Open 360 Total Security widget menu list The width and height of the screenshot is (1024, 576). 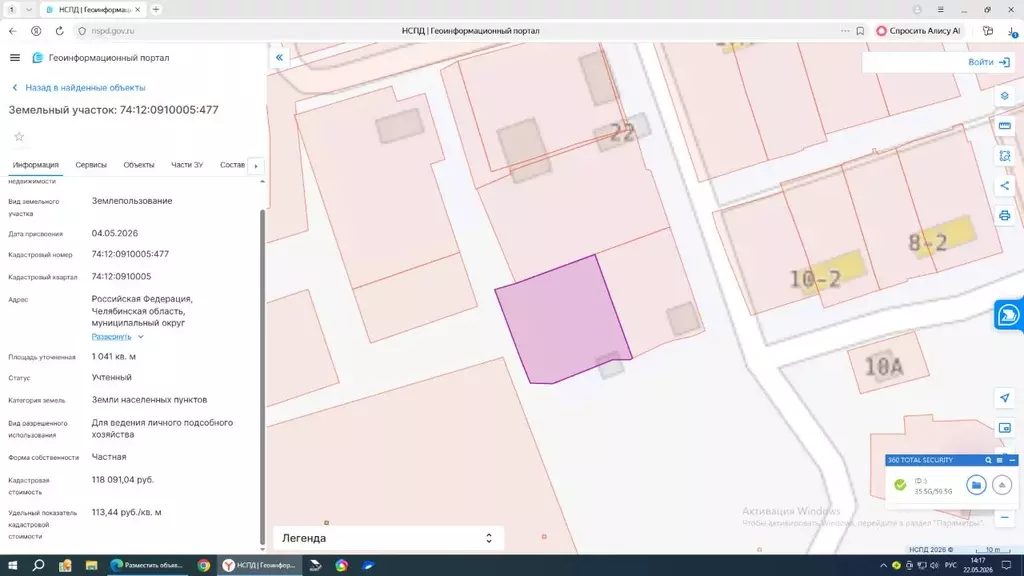click(999, 460)
